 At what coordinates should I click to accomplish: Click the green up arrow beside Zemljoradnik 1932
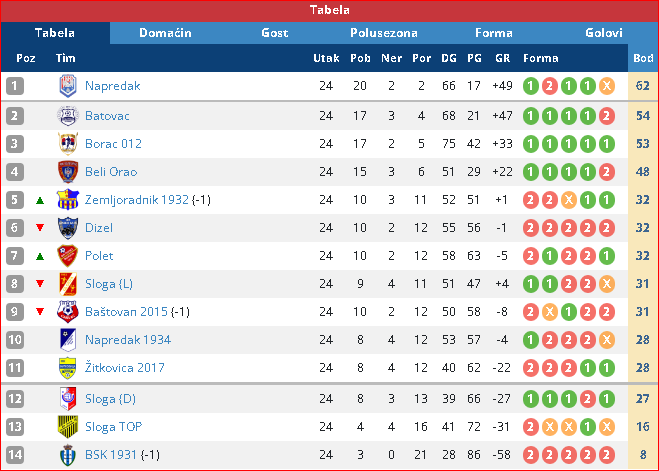pos(40,200)
